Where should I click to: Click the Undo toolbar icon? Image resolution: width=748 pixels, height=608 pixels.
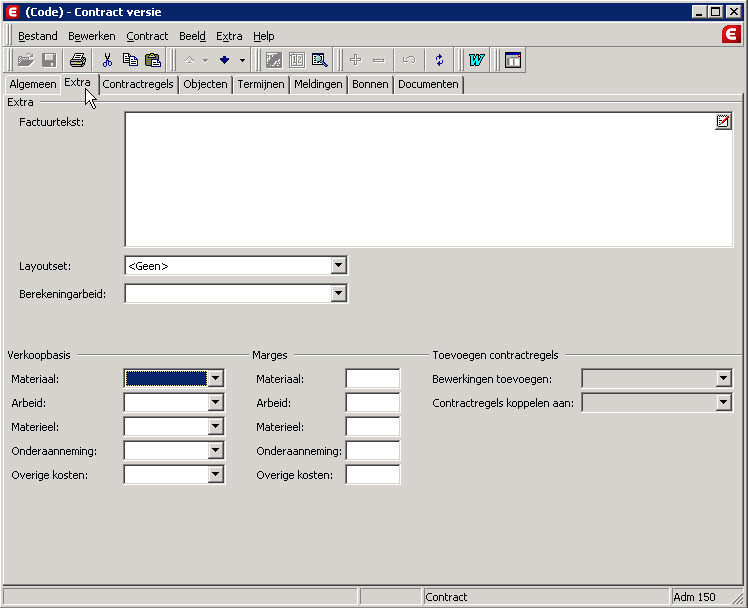coord(409,60)
